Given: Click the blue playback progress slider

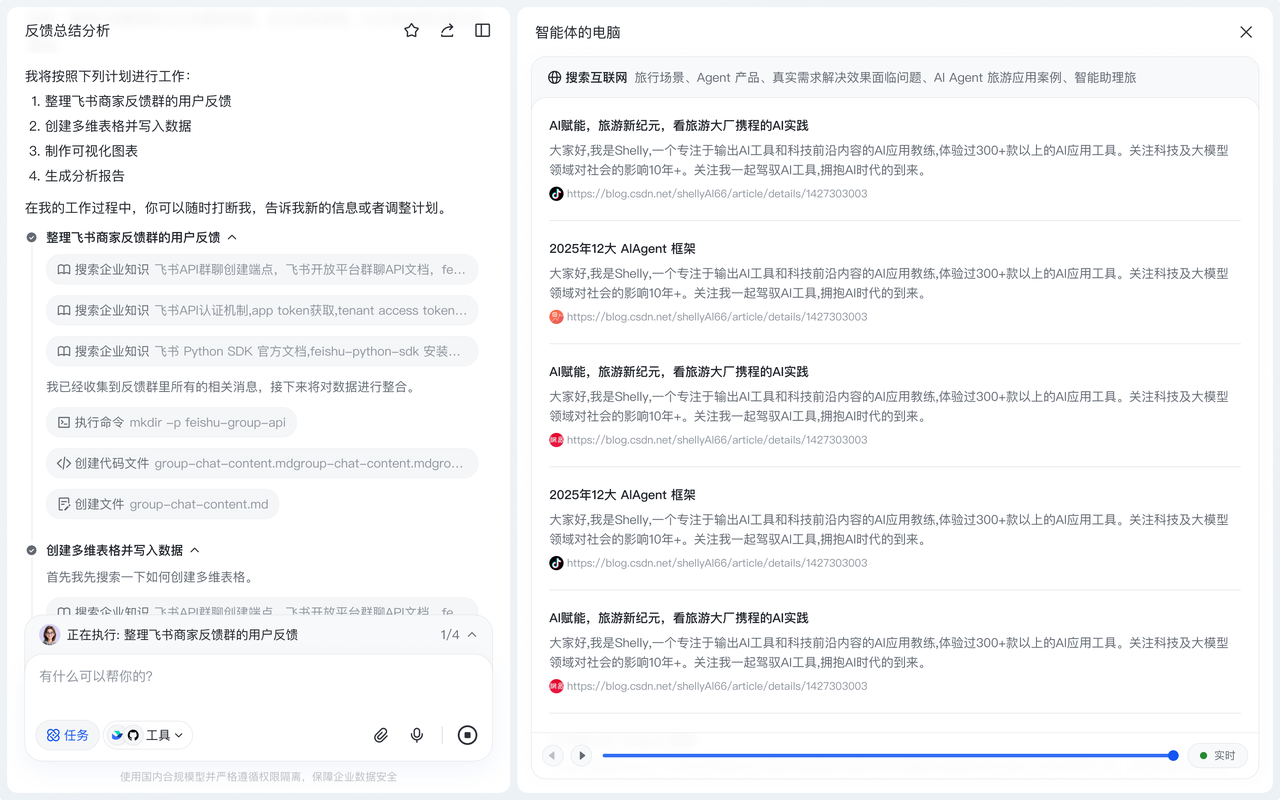Looking at the screenshot, I should coord(886,756).
